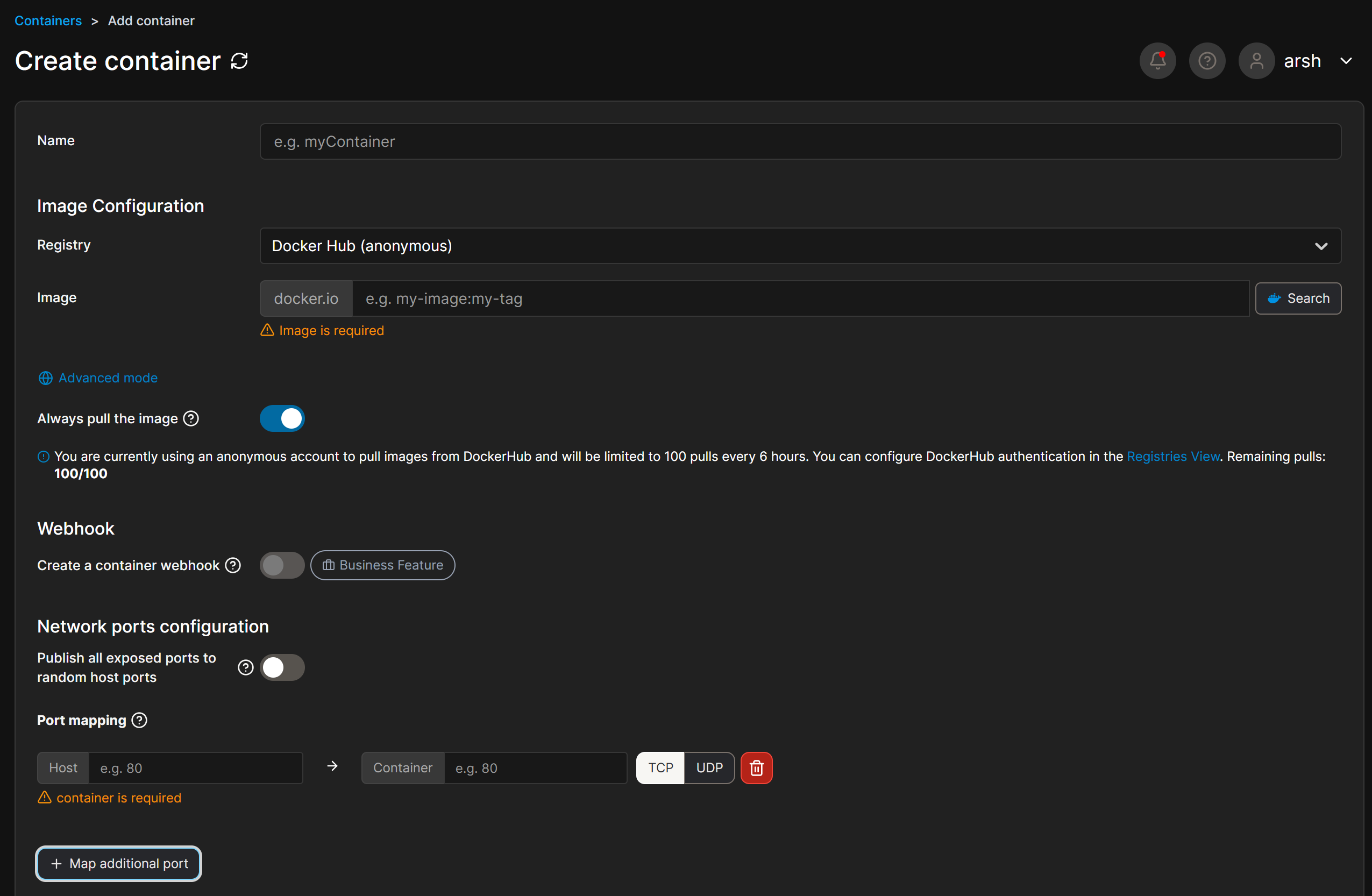
Task: Click help icon next to Always pull the image
Action: [191, 418]
